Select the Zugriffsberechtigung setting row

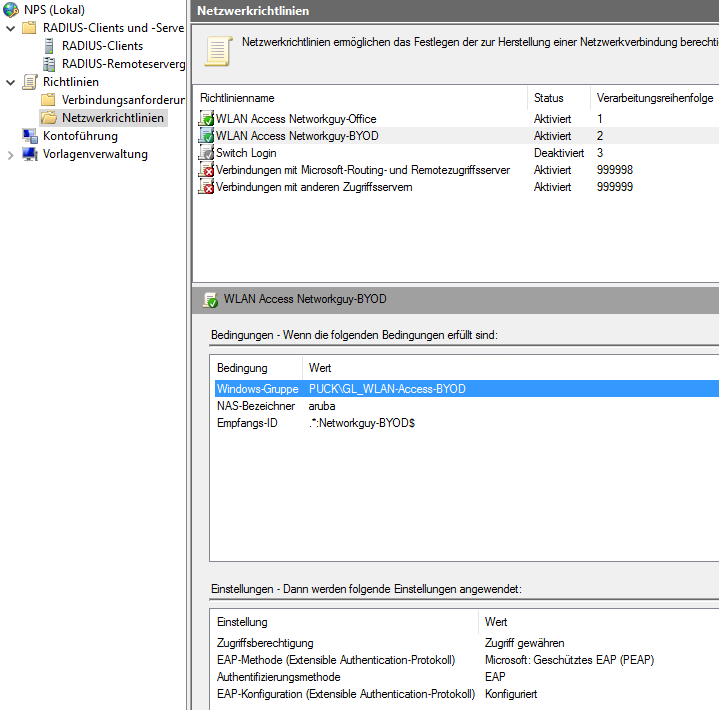pos(467,643)
